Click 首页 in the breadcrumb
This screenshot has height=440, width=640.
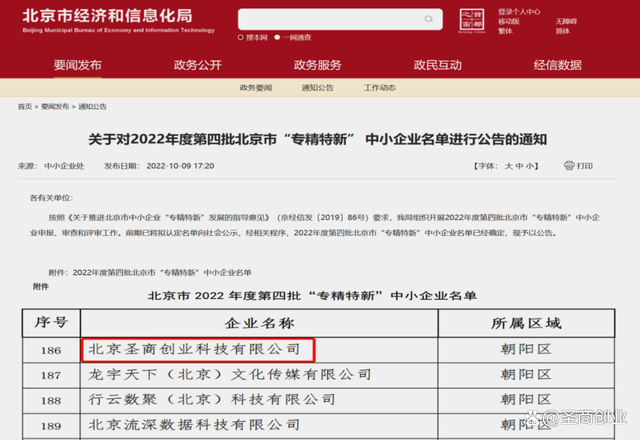pos(24,107)
